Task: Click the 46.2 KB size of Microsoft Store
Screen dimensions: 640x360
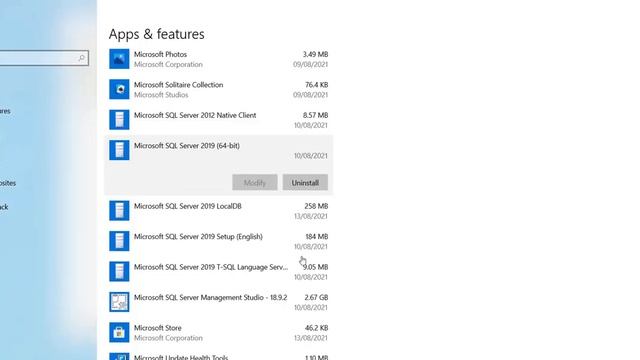Action: 316,328
